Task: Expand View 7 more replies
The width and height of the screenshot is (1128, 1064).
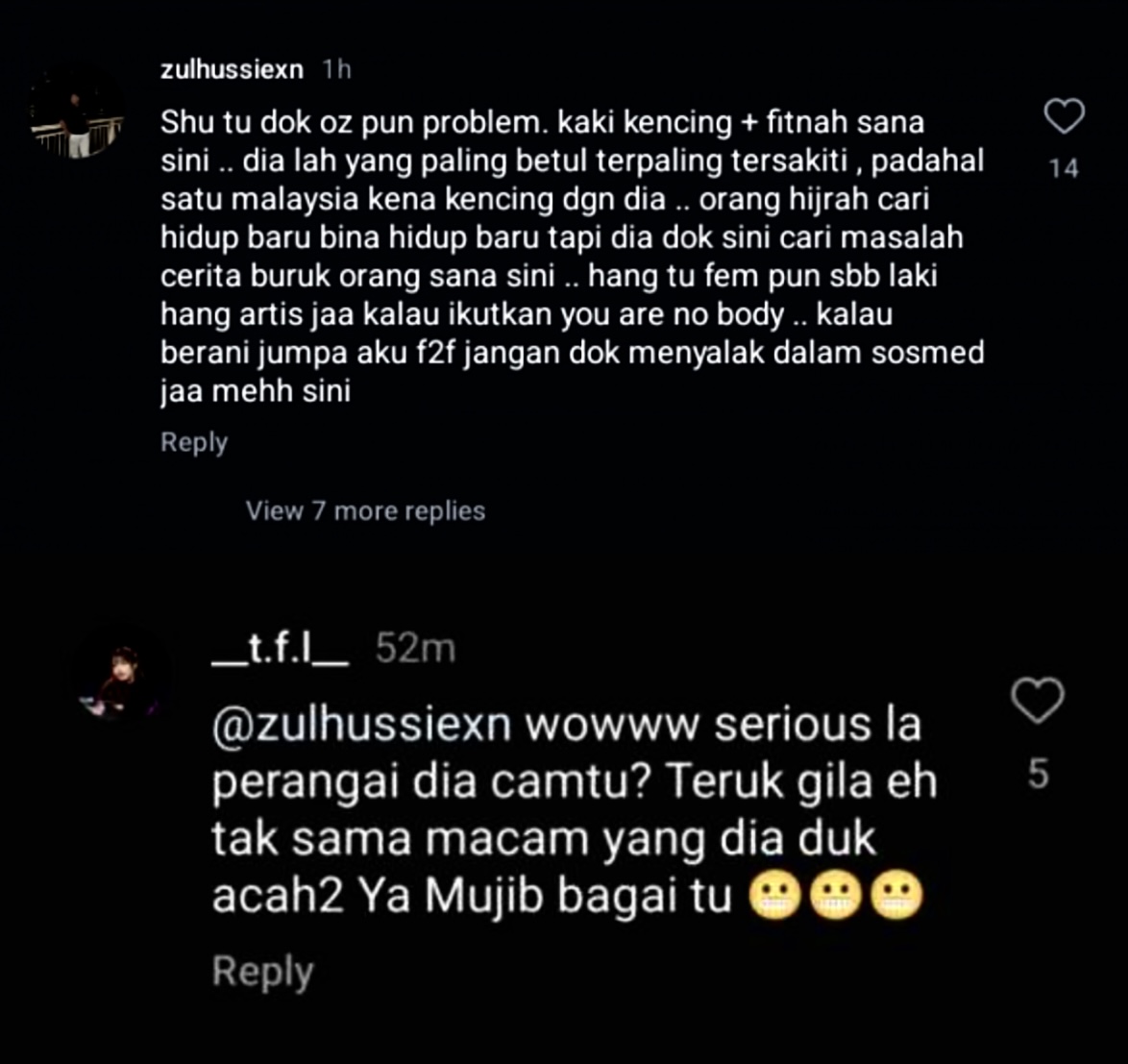Action: [365, 510]
